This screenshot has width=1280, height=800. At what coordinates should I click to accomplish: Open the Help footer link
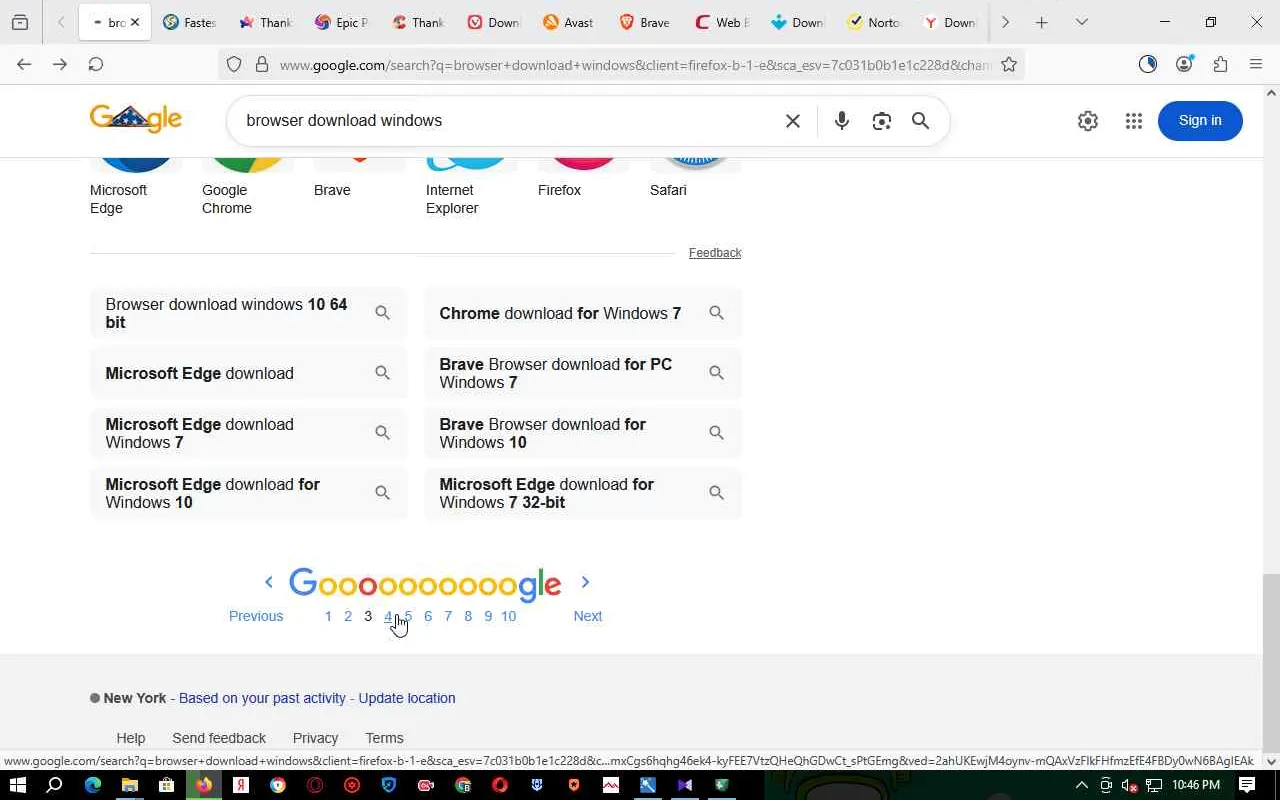[x=131, y=738]
